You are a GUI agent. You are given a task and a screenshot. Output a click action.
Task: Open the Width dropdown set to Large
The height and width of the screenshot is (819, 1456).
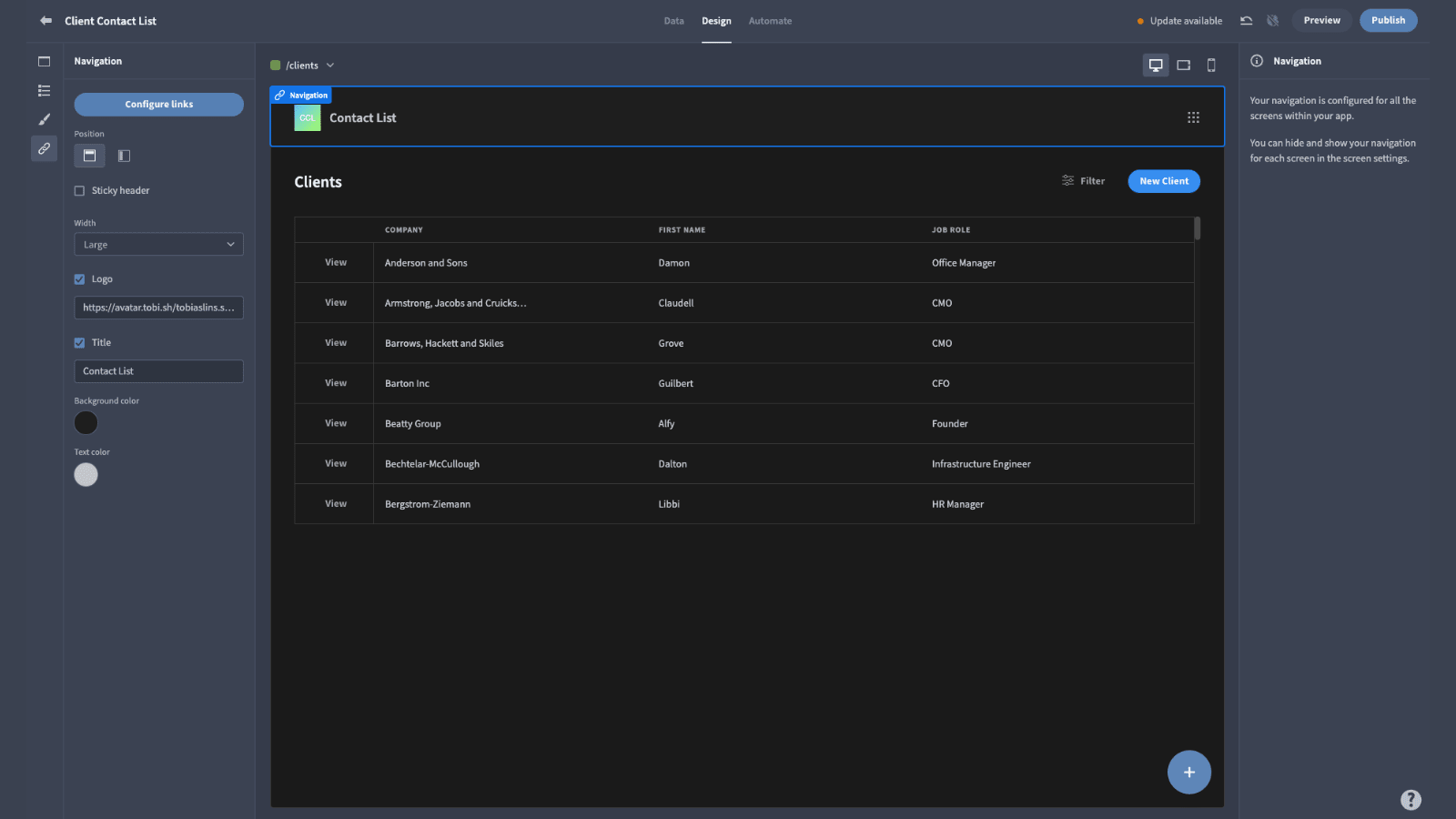click(158, 245)
